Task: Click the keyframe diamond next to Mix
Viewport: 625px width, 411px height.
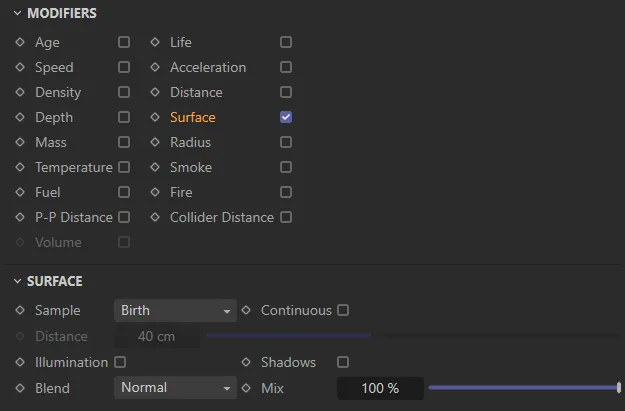Action: (246, 387)
